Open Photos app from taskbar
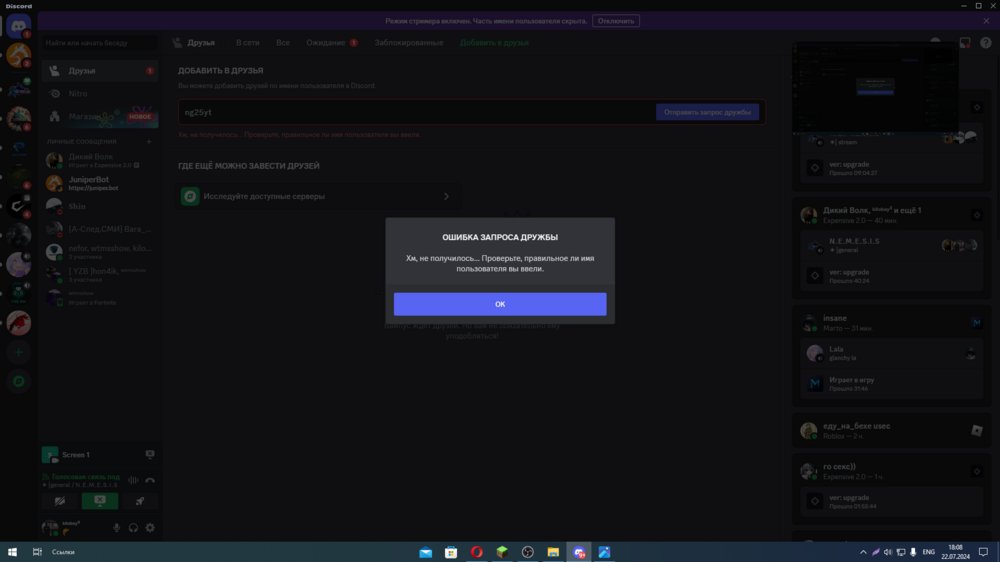 [604, 552]
